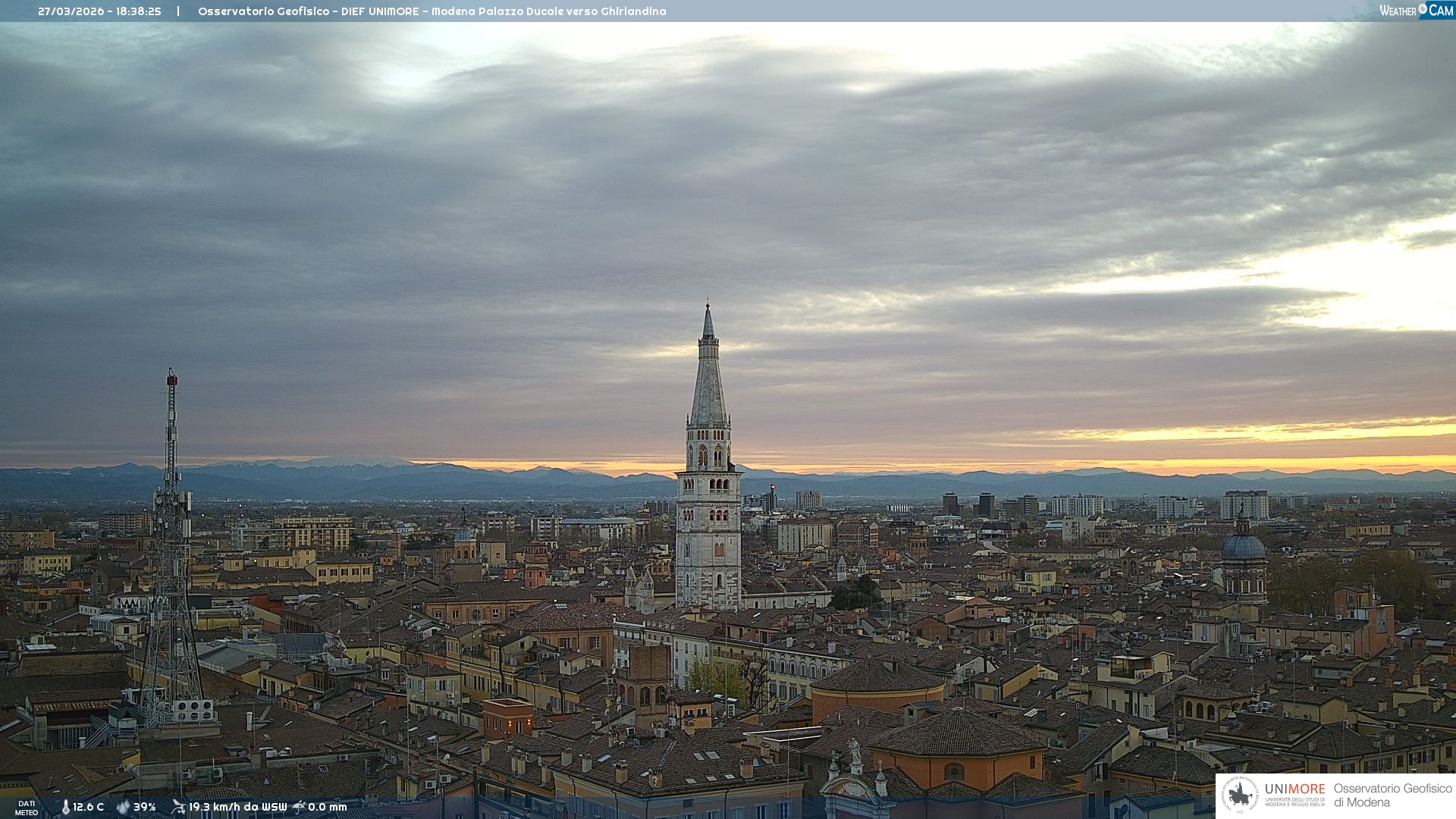This screenshot has height=819, width=1456.
Task: Click the thermometer temperature icon
Action: pos(65,807)
